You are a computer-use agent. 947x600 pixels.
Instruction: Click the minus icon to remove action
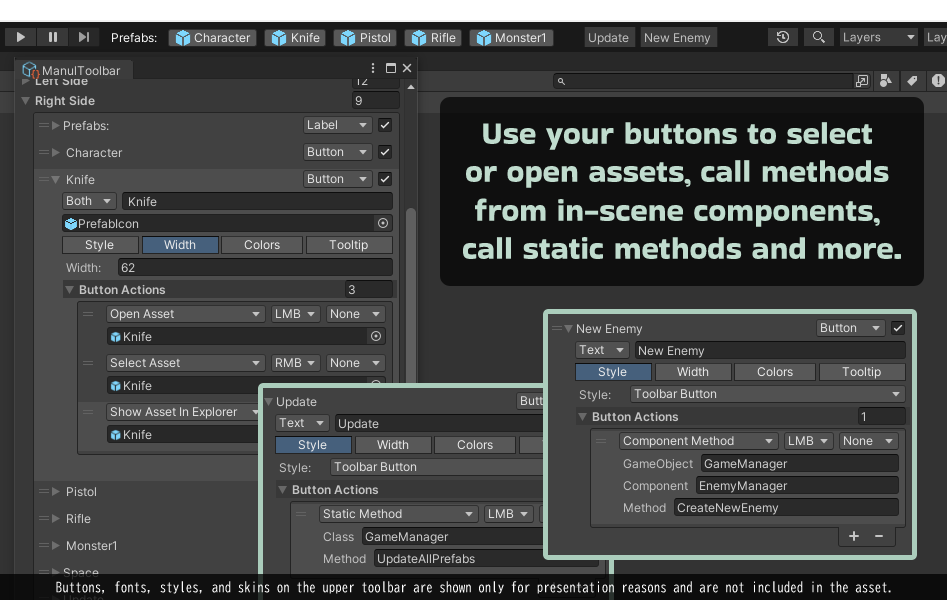click(879, 536)
